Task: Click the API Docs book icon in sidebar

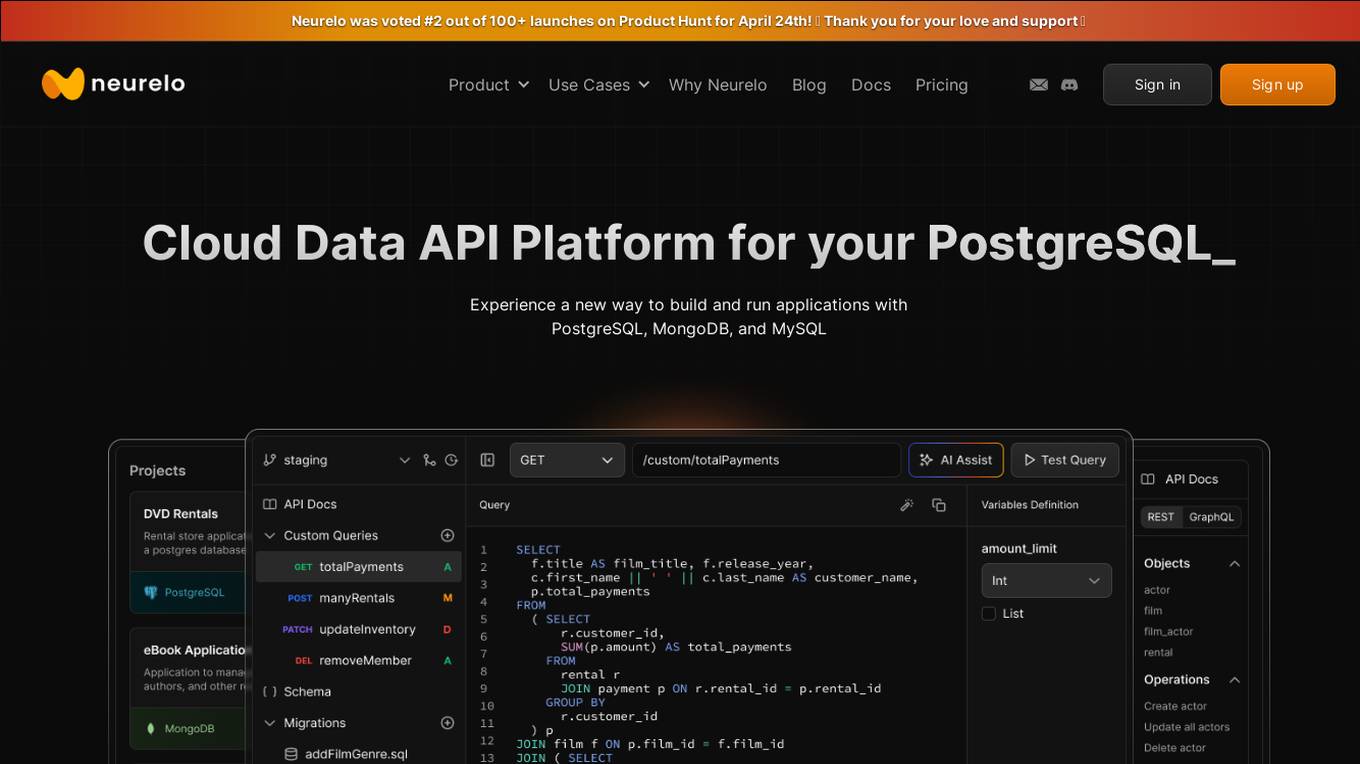Action: pyautogui.click(x=270, y=504)
